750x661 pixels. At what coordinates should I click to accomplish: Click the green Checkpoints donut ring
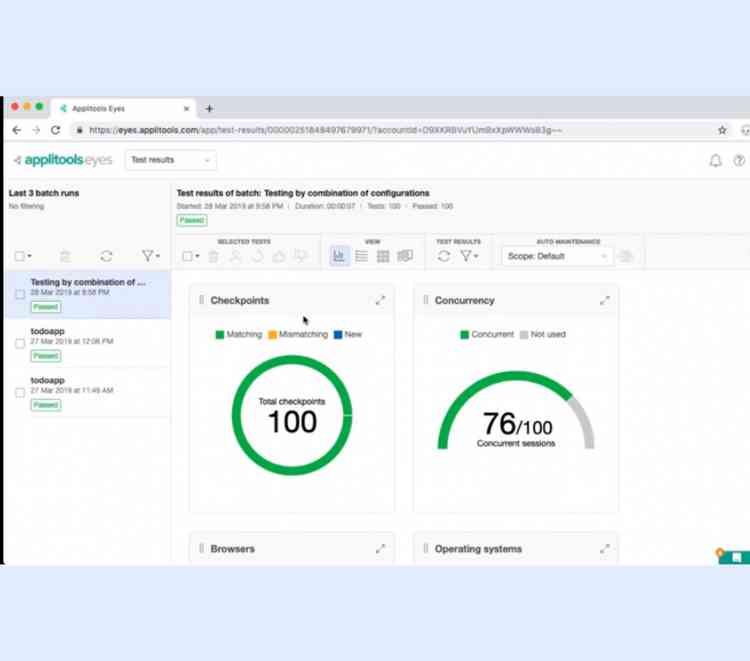(x=292, y=362)
